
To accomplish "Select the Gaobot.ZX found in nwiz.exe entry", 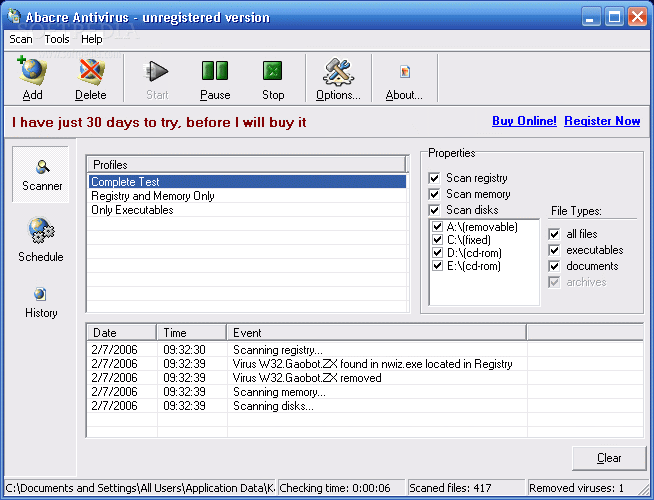I will pyautogui.click(x=365, y=364).
